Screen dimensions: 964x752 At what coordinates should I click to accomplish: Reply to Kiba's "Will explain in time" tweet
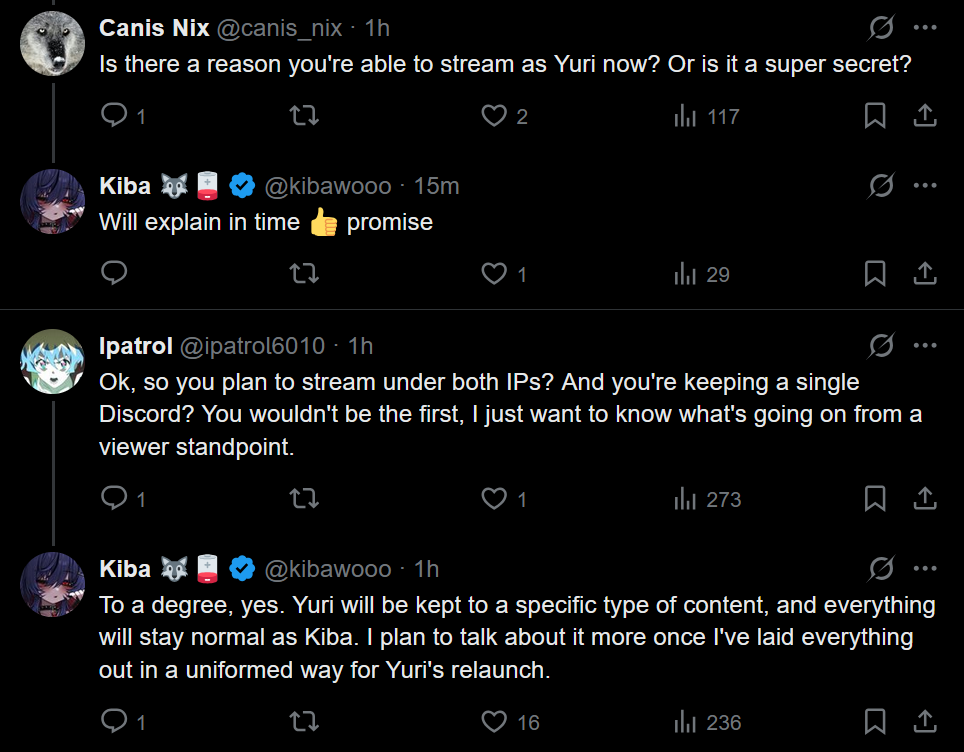(115, 273)
